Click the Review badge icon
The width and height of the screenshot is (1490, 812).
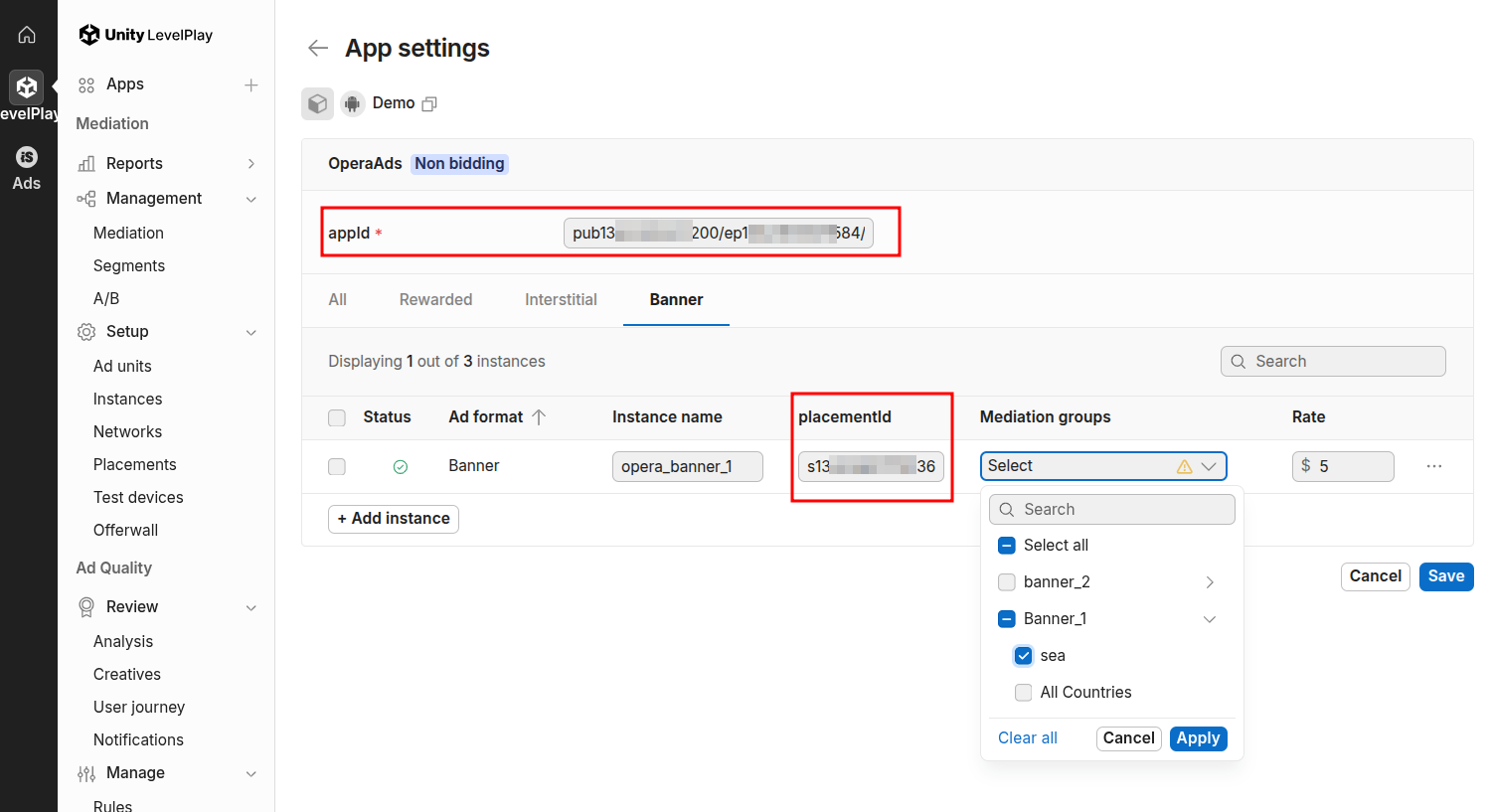[x=86, y=607]
